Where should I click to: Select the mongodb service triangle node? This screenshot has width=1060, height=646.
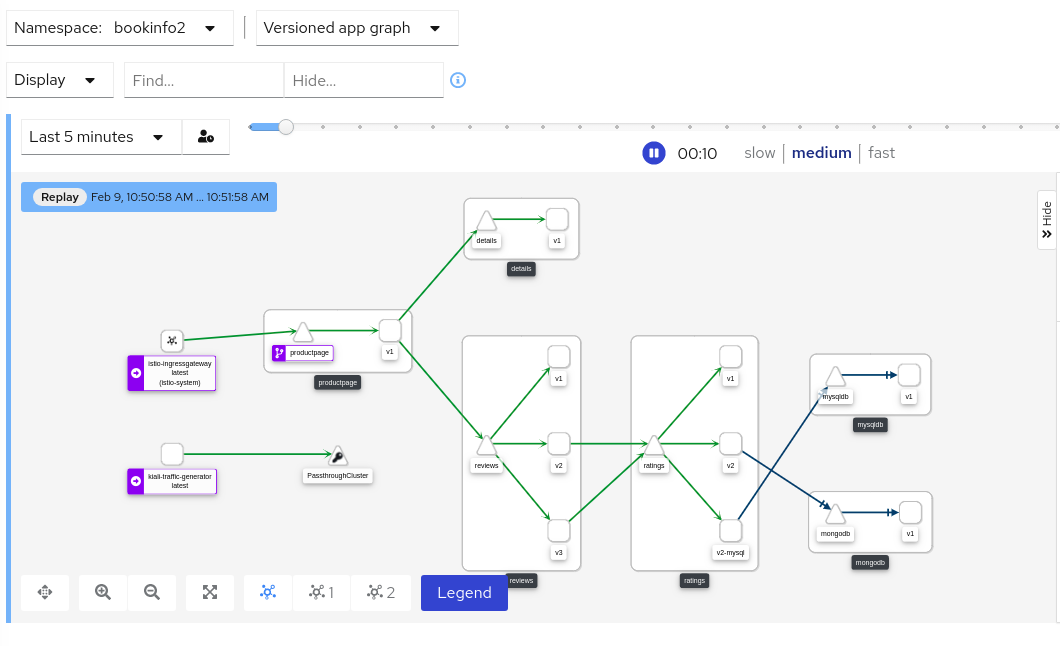click(836, 514)
